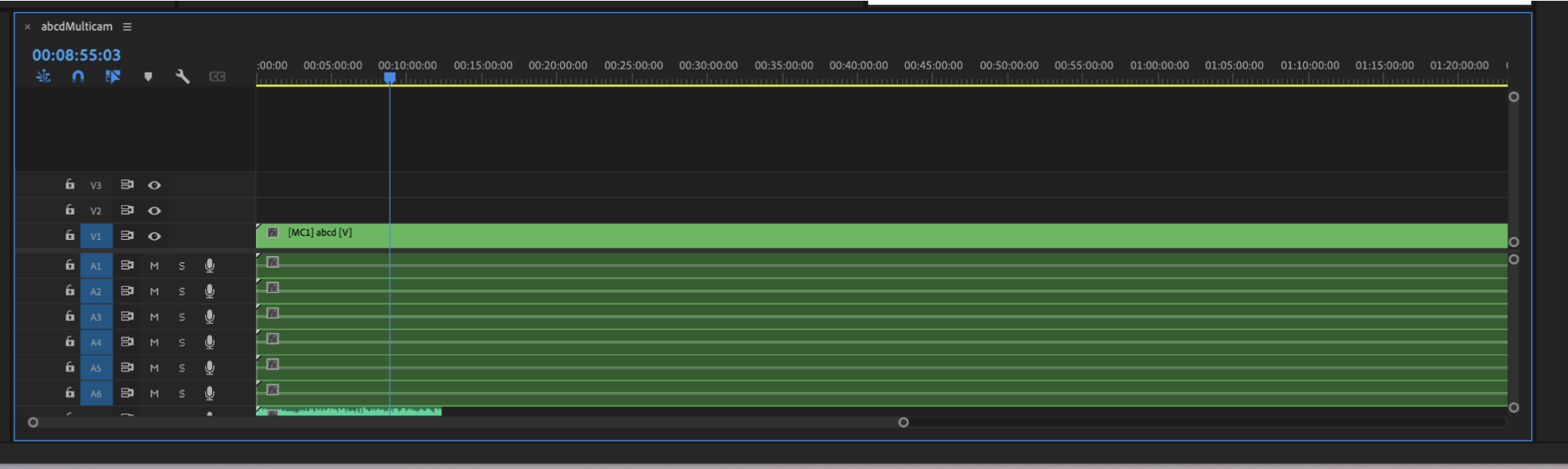The image size is (1568, 469).
Task: Solo track A2
Action: coord(182,292)
